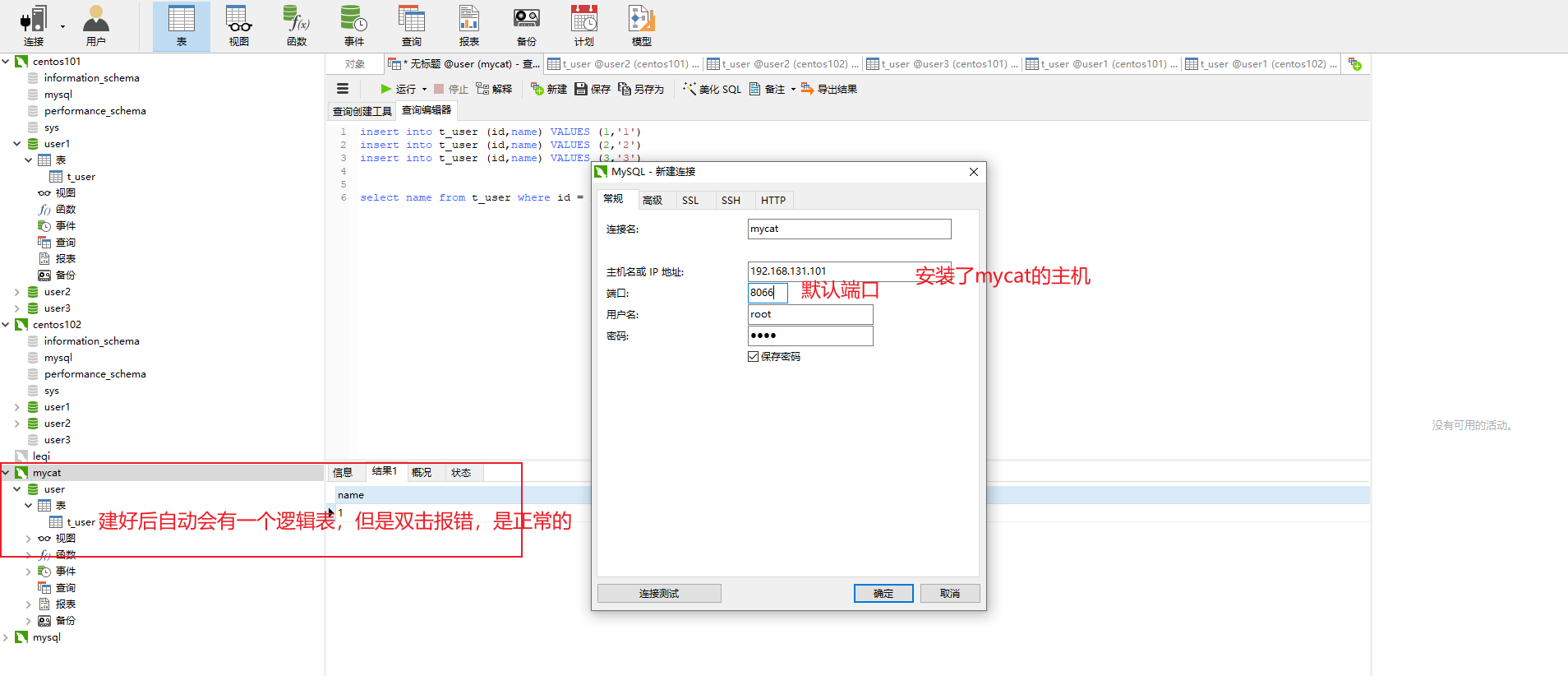Select the 备份 (Backup) toolbar icon
The width and height of the screenshot is (1568, 676).
coord(527,25)
